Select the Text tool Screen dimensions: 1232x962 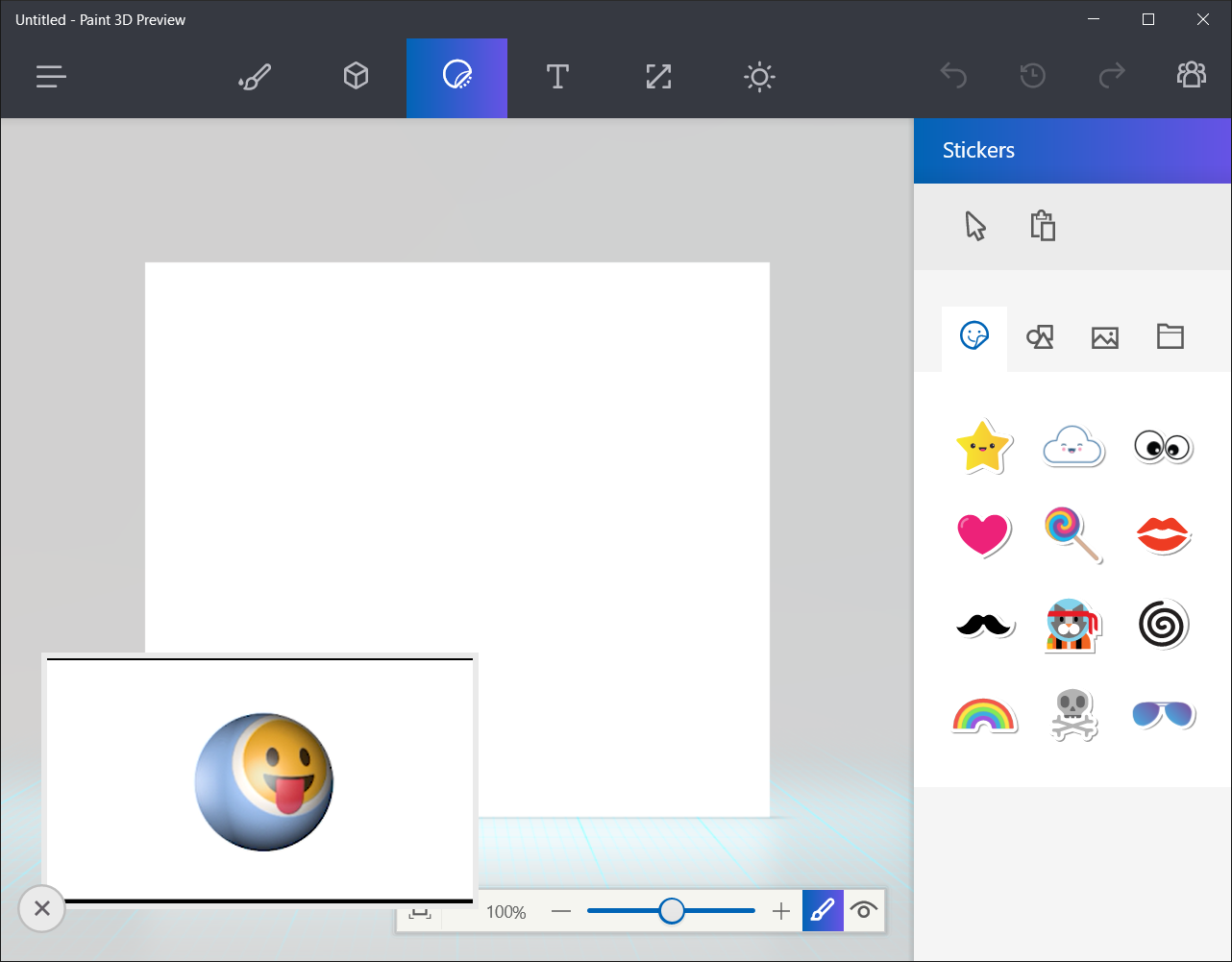pos(557,77)
